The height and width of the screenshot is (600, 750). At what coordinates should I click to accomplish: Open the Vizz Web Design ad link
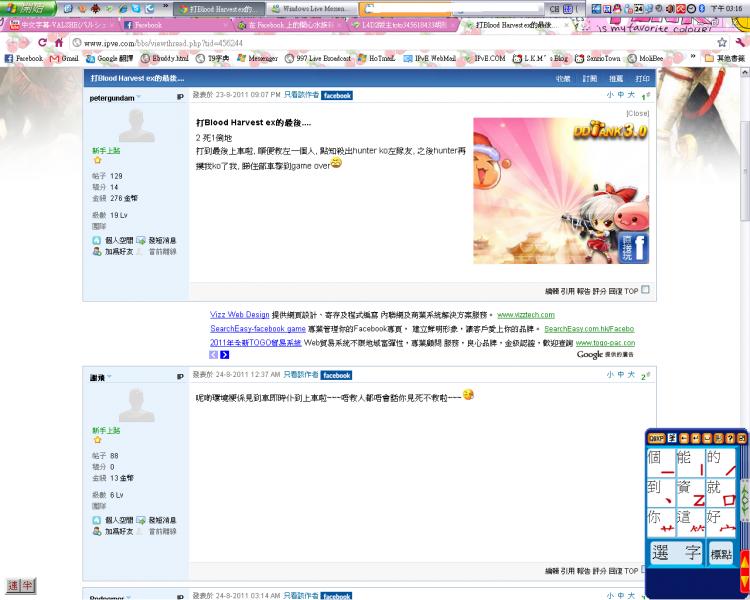click(x=240, y=315)
